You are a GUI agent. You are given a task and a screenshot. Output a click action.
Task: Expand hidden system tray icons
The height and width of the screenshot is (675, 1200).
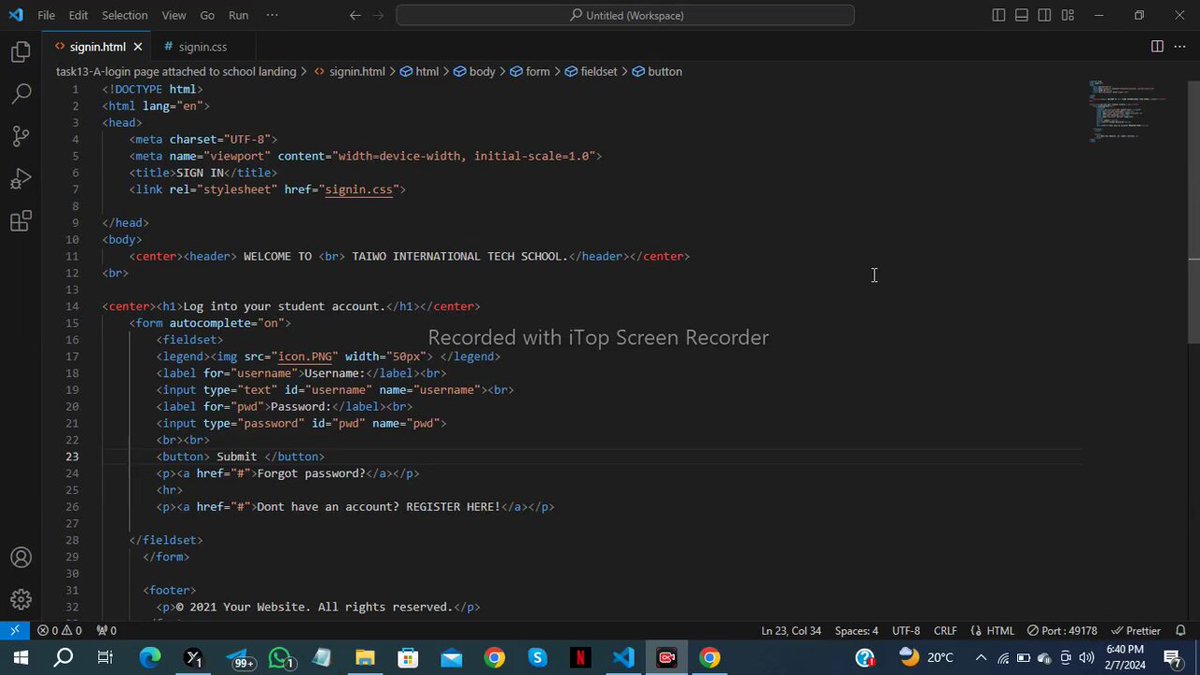[980, 658]
